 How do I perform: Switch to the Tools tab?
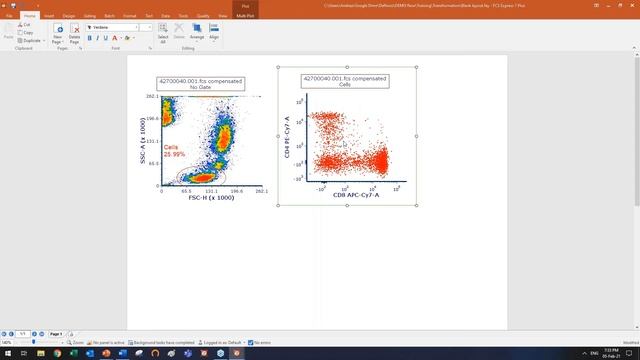pyautogui.click(x=183, y=16)
